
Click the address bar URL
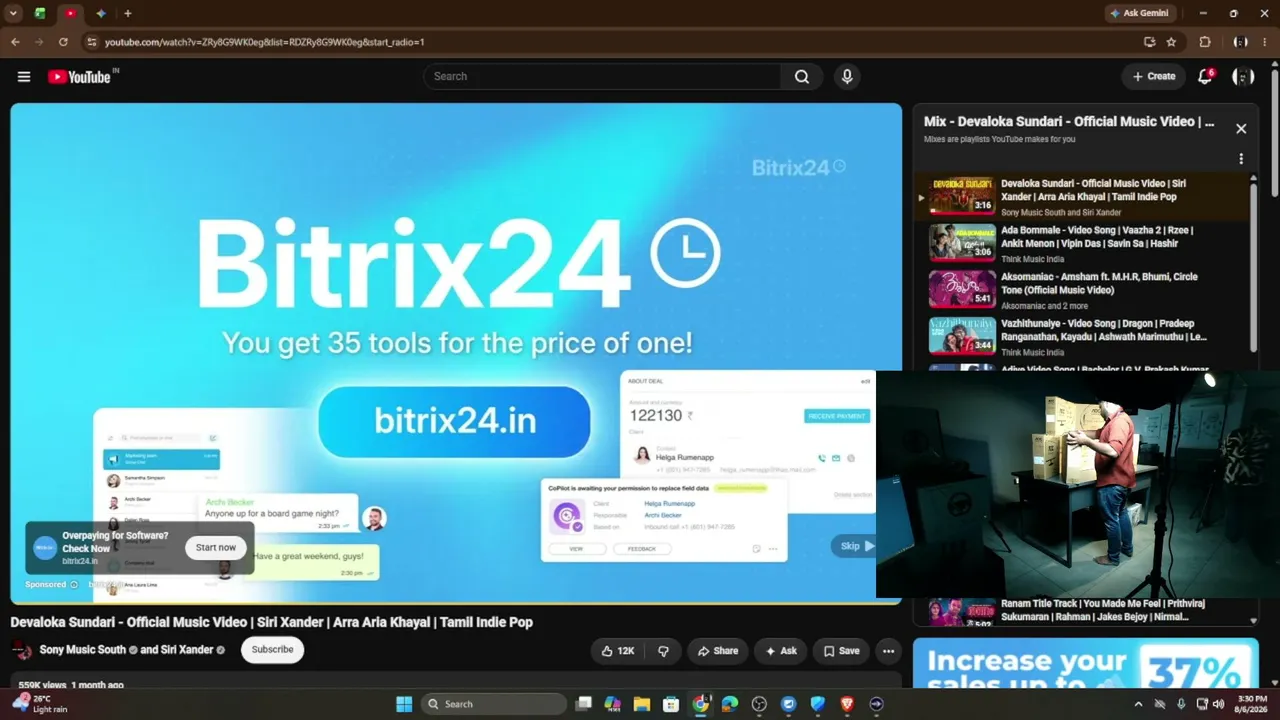265,42
